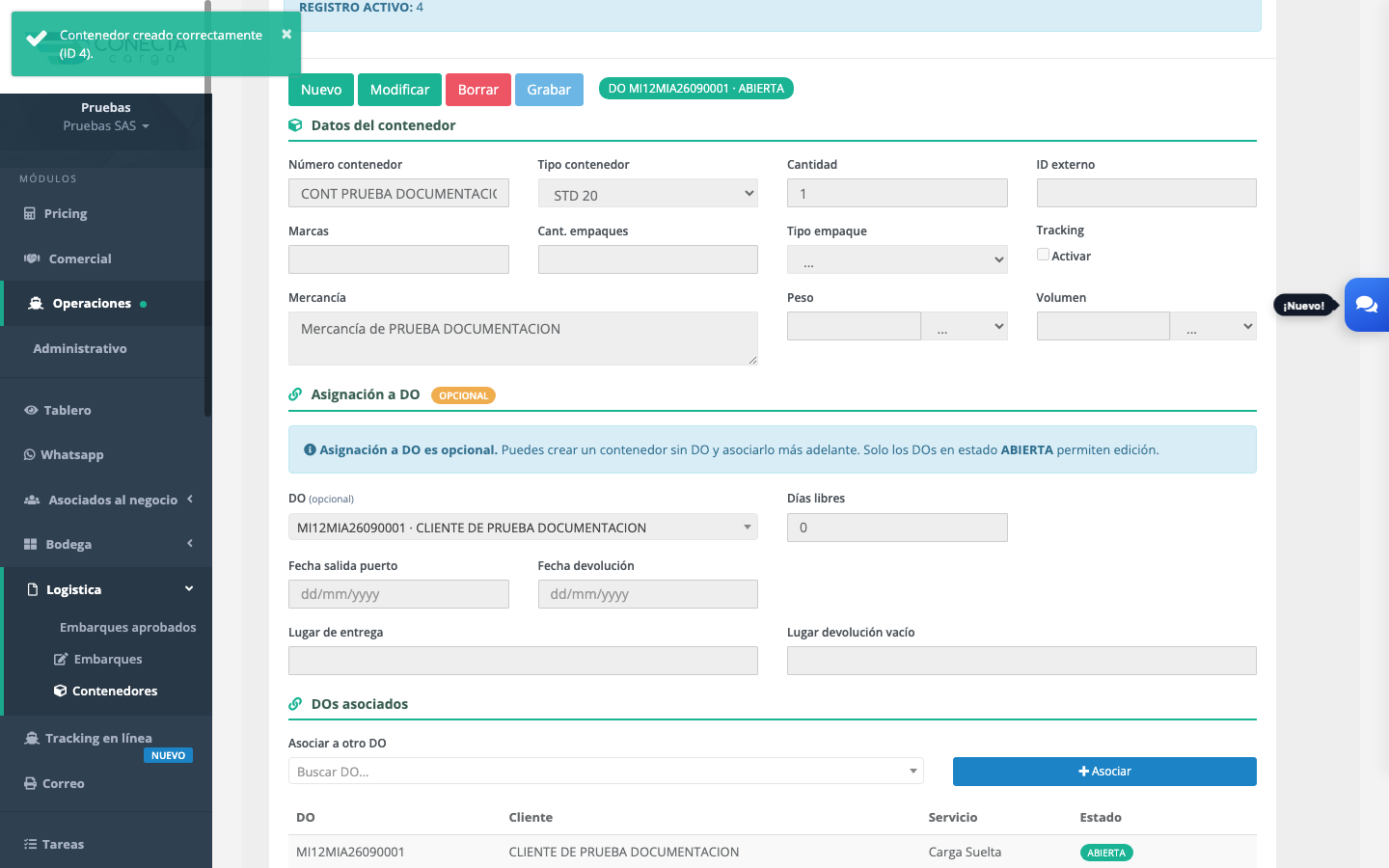Click the Asociados al negocio people icon

tap(32, 500)
